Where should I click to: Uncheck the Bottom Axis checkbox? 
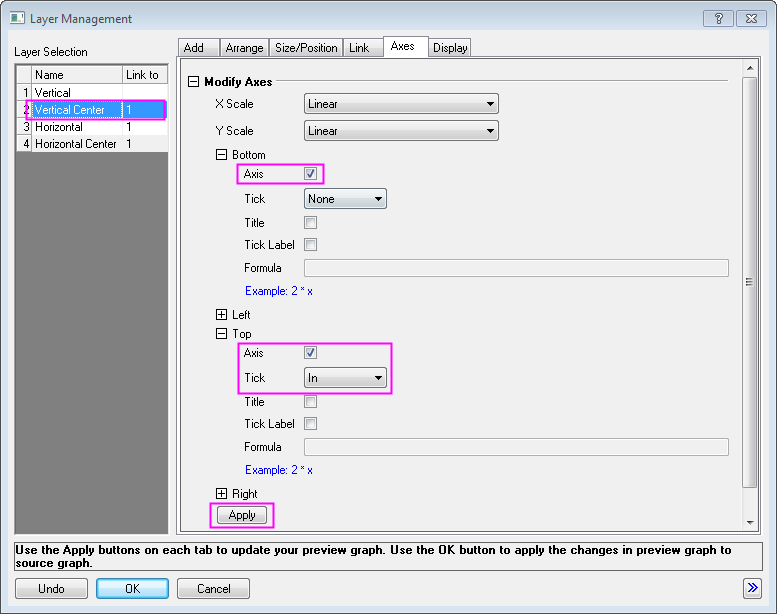point(311,174)
